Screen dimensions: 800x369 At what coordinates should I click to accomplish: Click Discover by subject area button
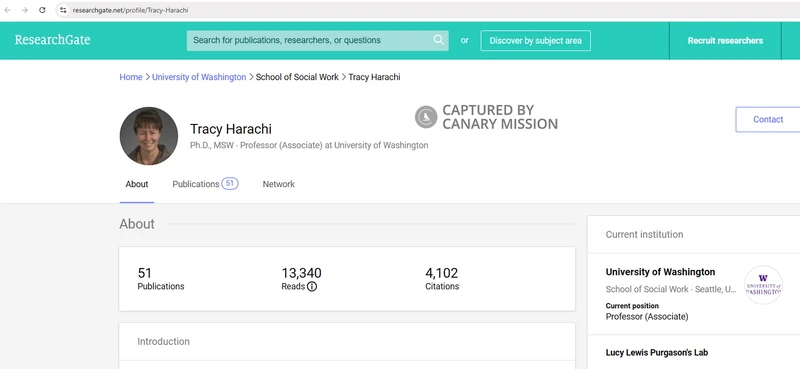535,41
